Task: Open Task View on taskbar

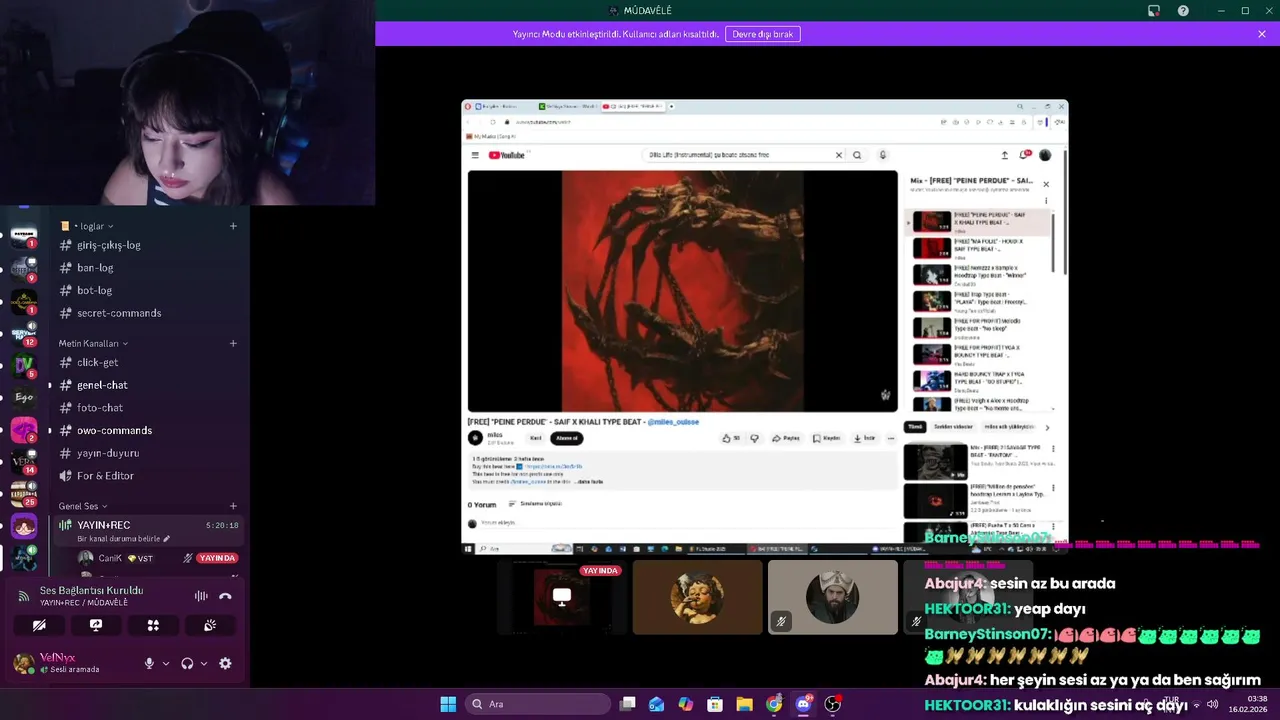Action: (627, 704)
